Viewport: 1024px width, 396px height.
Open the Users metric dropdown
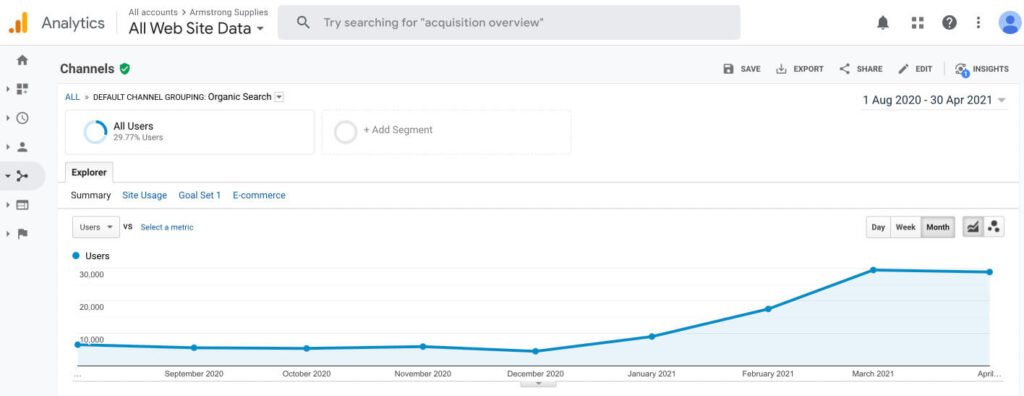coord(96,227)
